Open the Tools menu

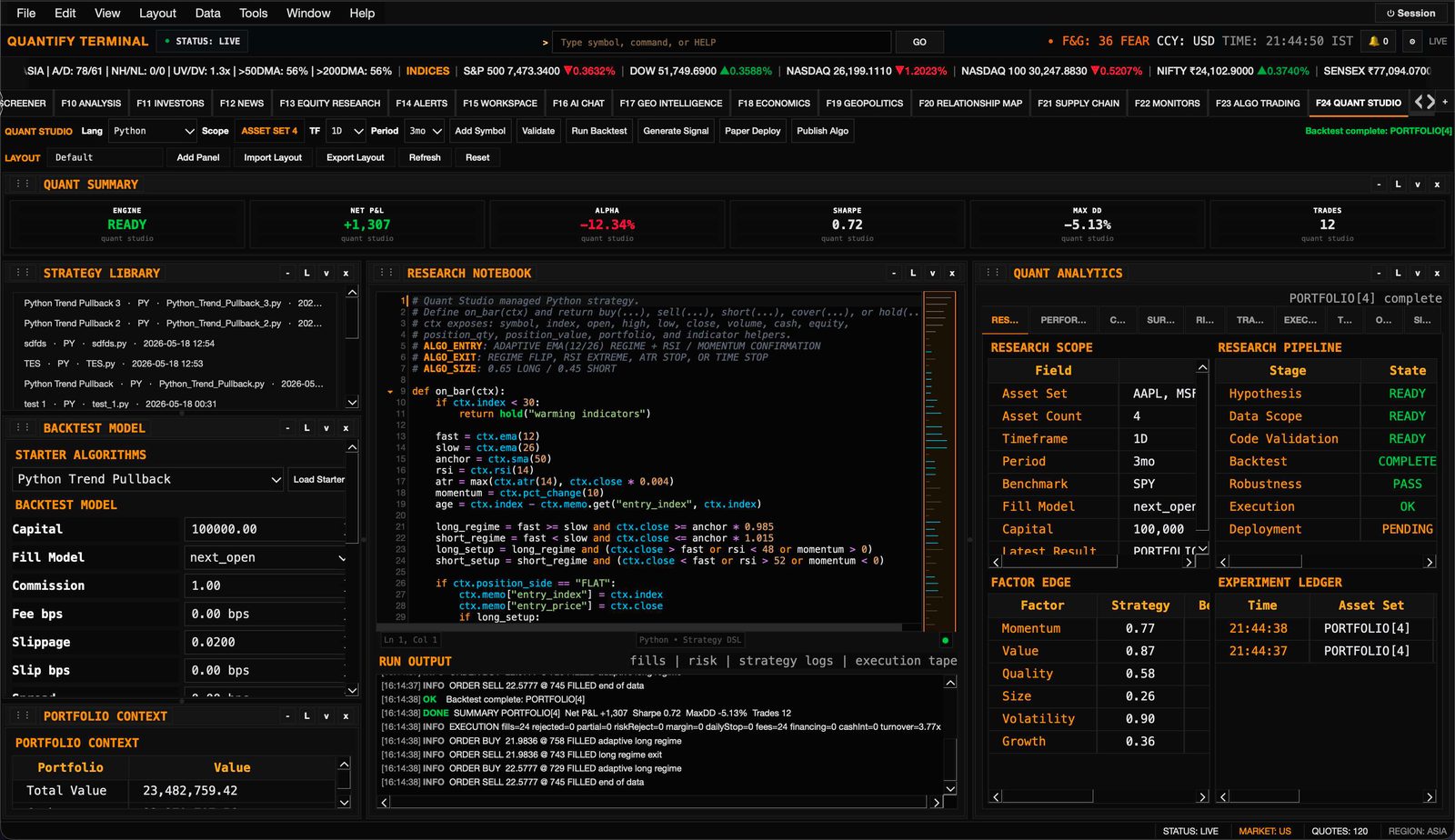253,13
